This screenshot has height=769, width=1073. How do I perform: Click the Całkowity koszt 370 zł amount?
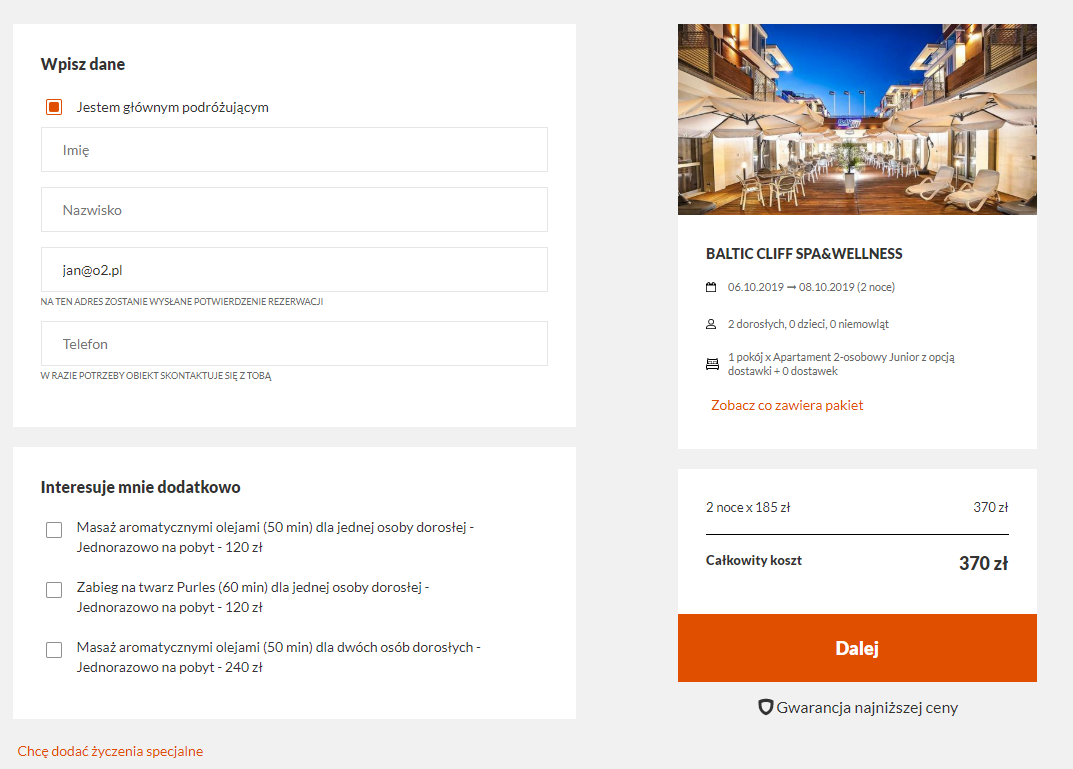coord(983,563)
